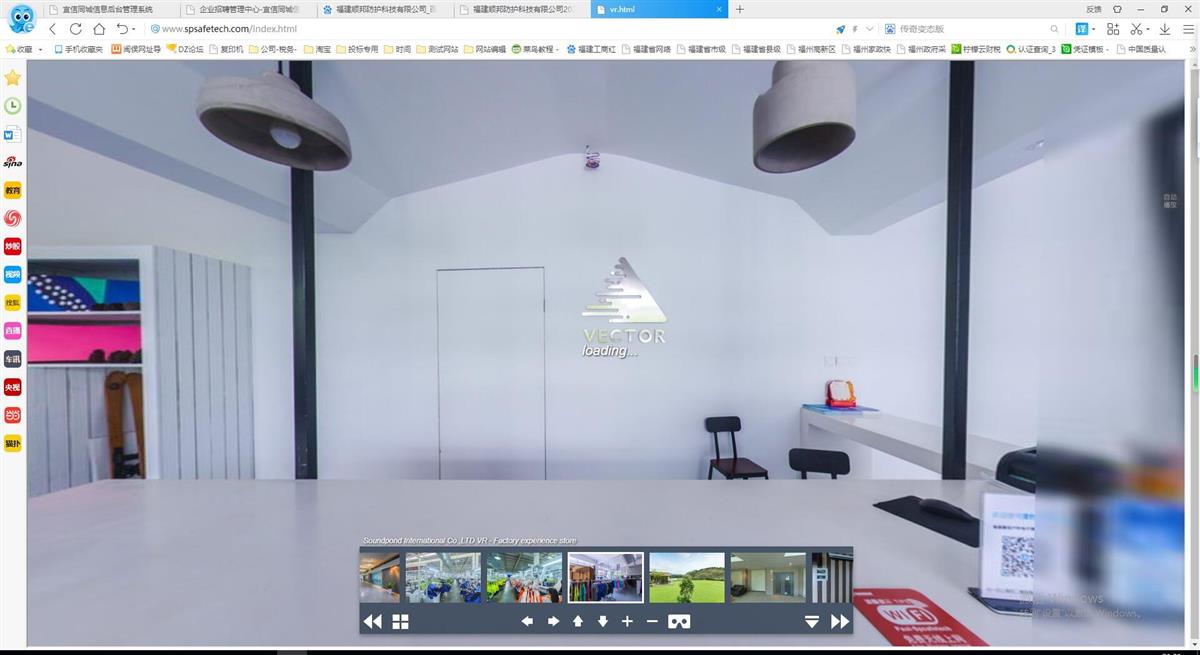Open the 阅读网址导 bookmark

(x=135, y=49)
